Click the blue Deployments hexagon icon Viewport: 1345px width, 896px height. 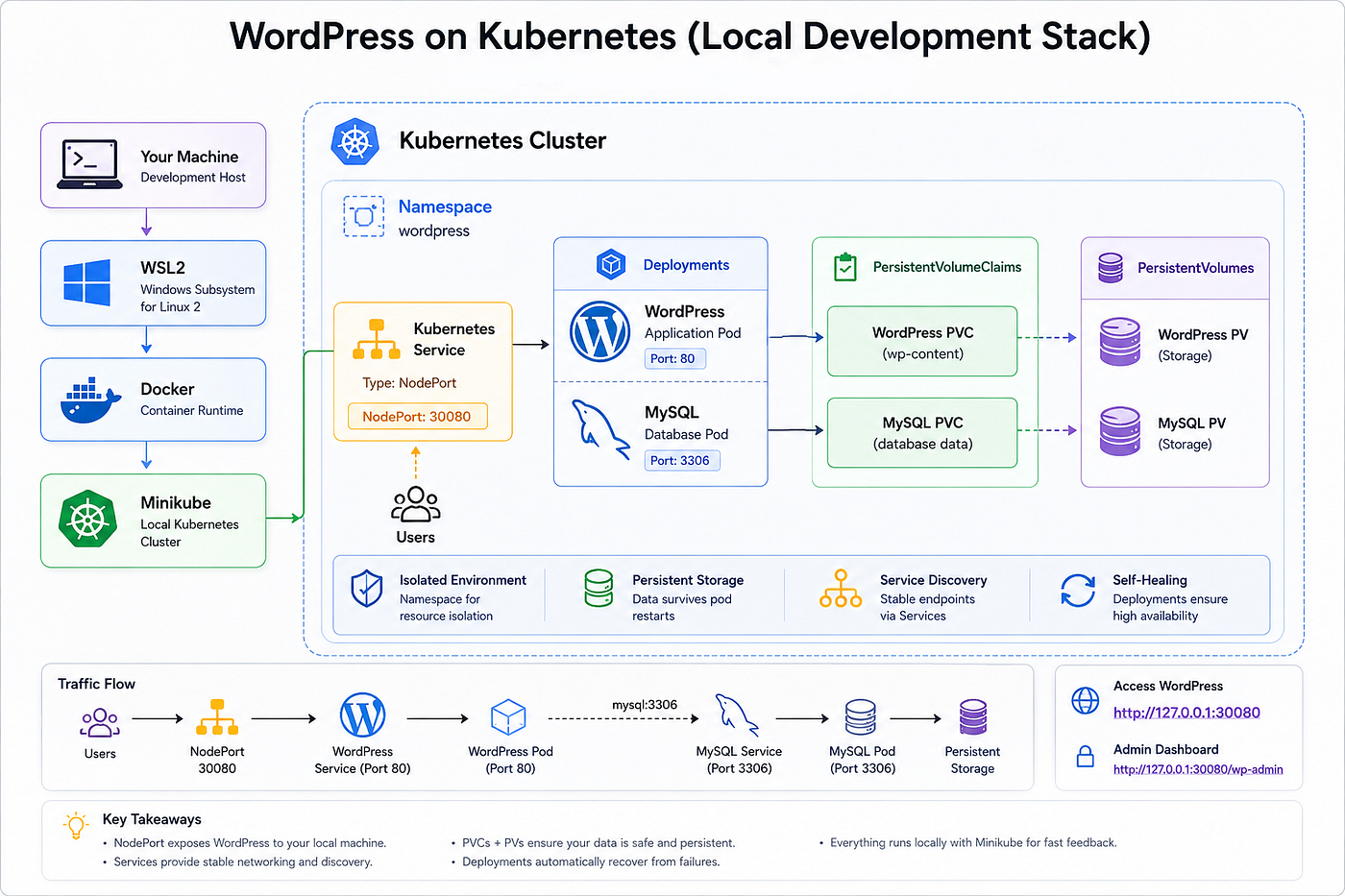pyautogui.click(x=611, y=264)
